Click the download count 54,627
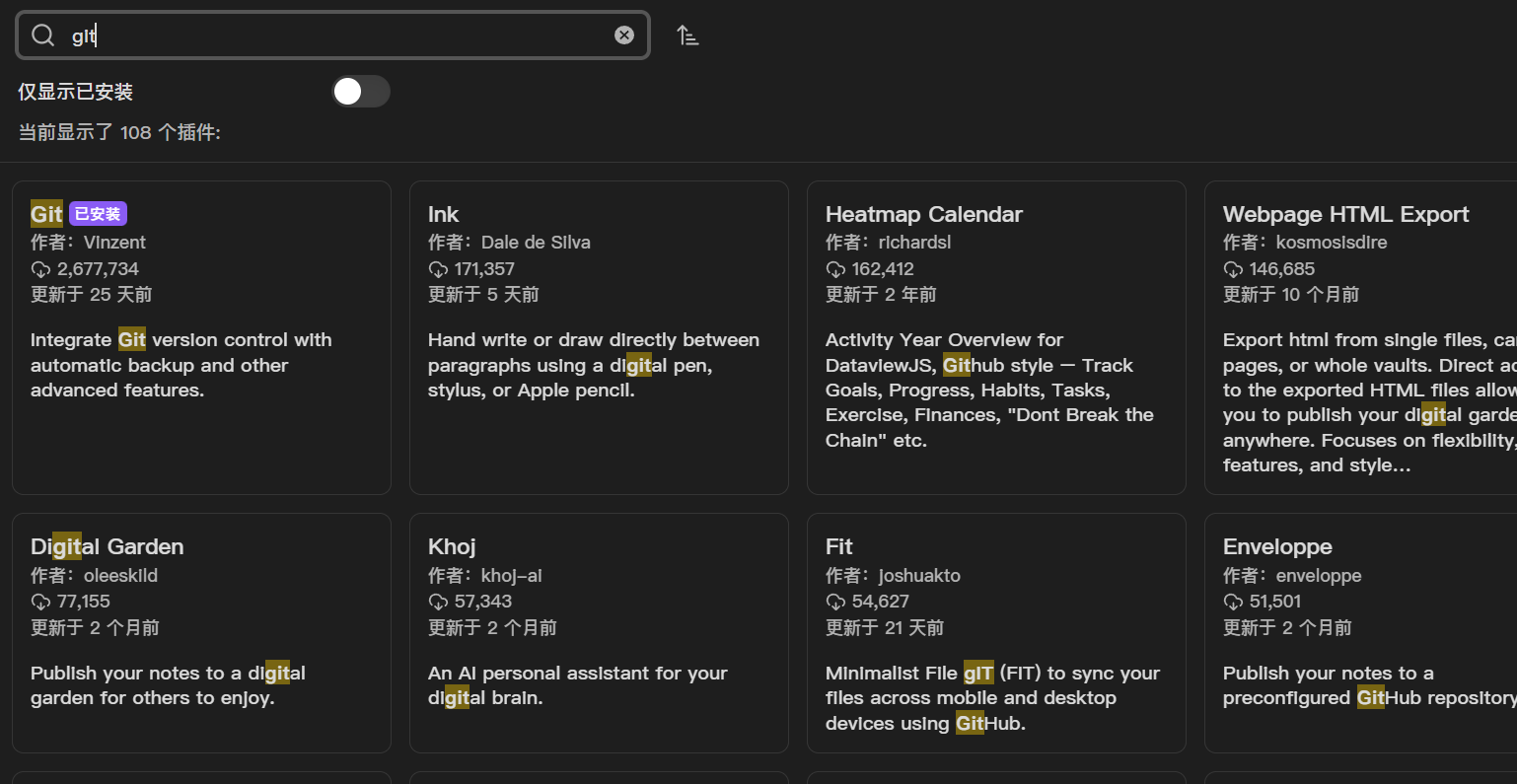 click(x=881, y=602)
